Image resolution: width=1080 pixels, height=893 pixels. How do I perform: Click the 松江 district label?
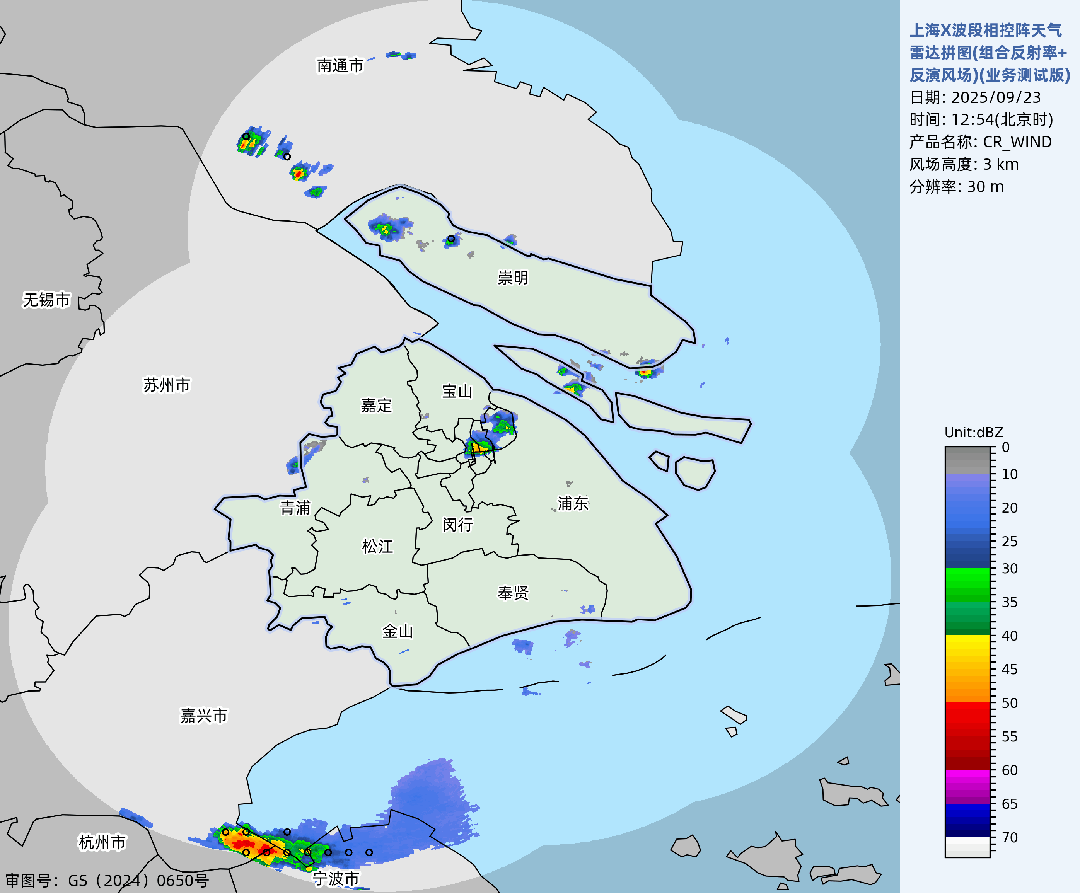click(377, 546)
